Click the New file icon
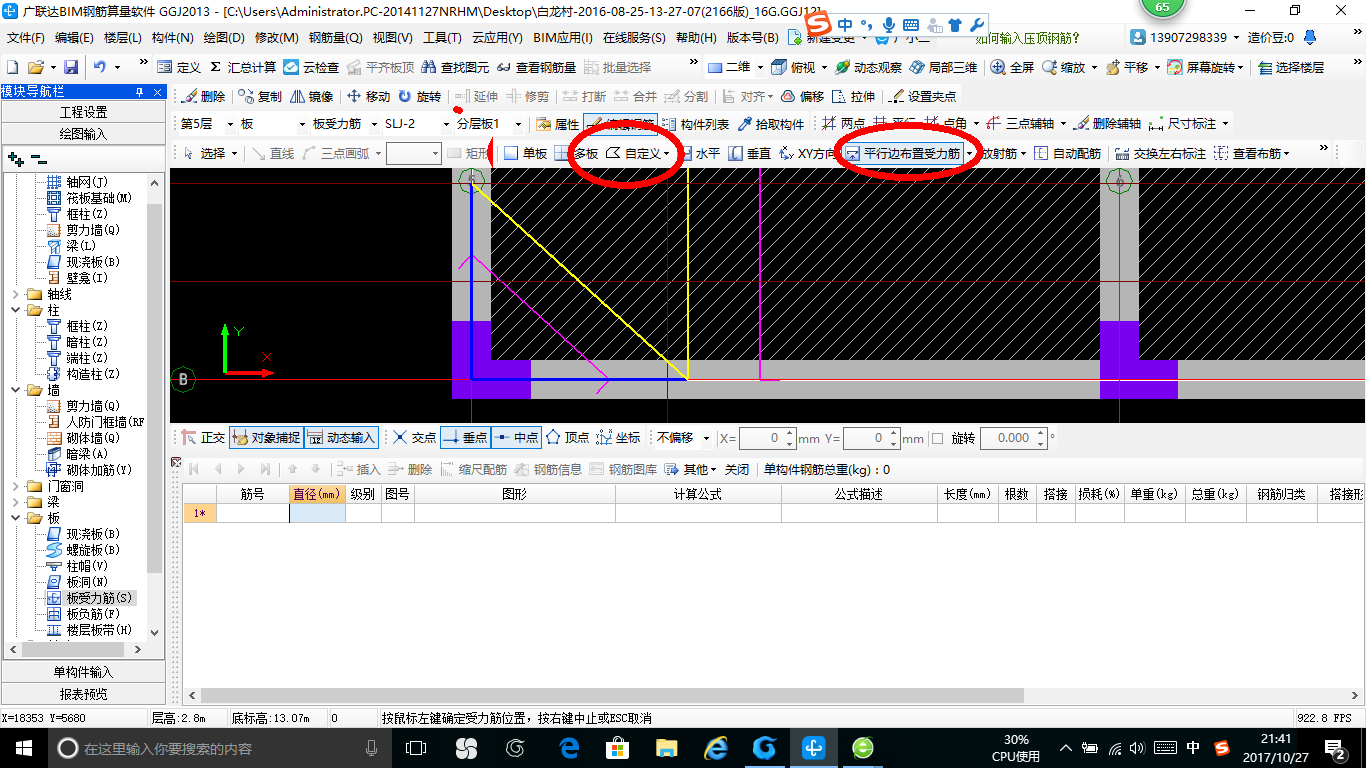1366x768 pixels. (x=13, y=67)
